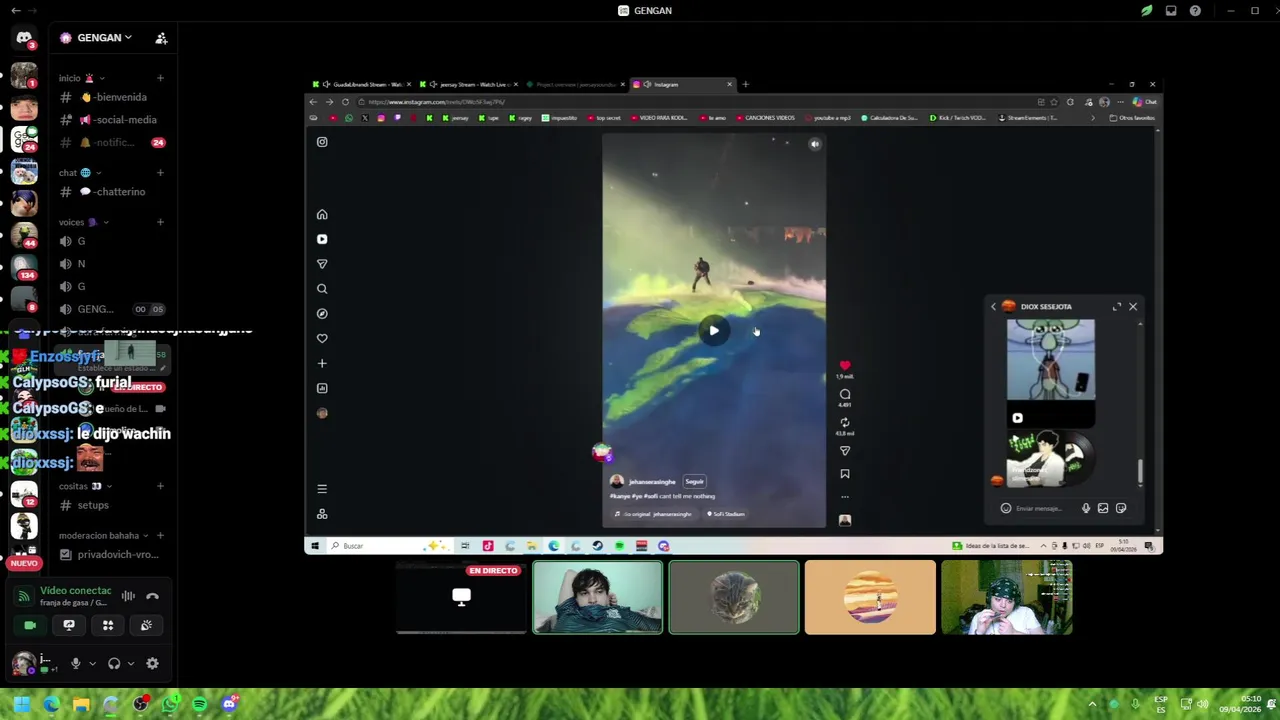Open headphone output options arrow
This screenshot has height=720, width=1280.
coord(131,663)
